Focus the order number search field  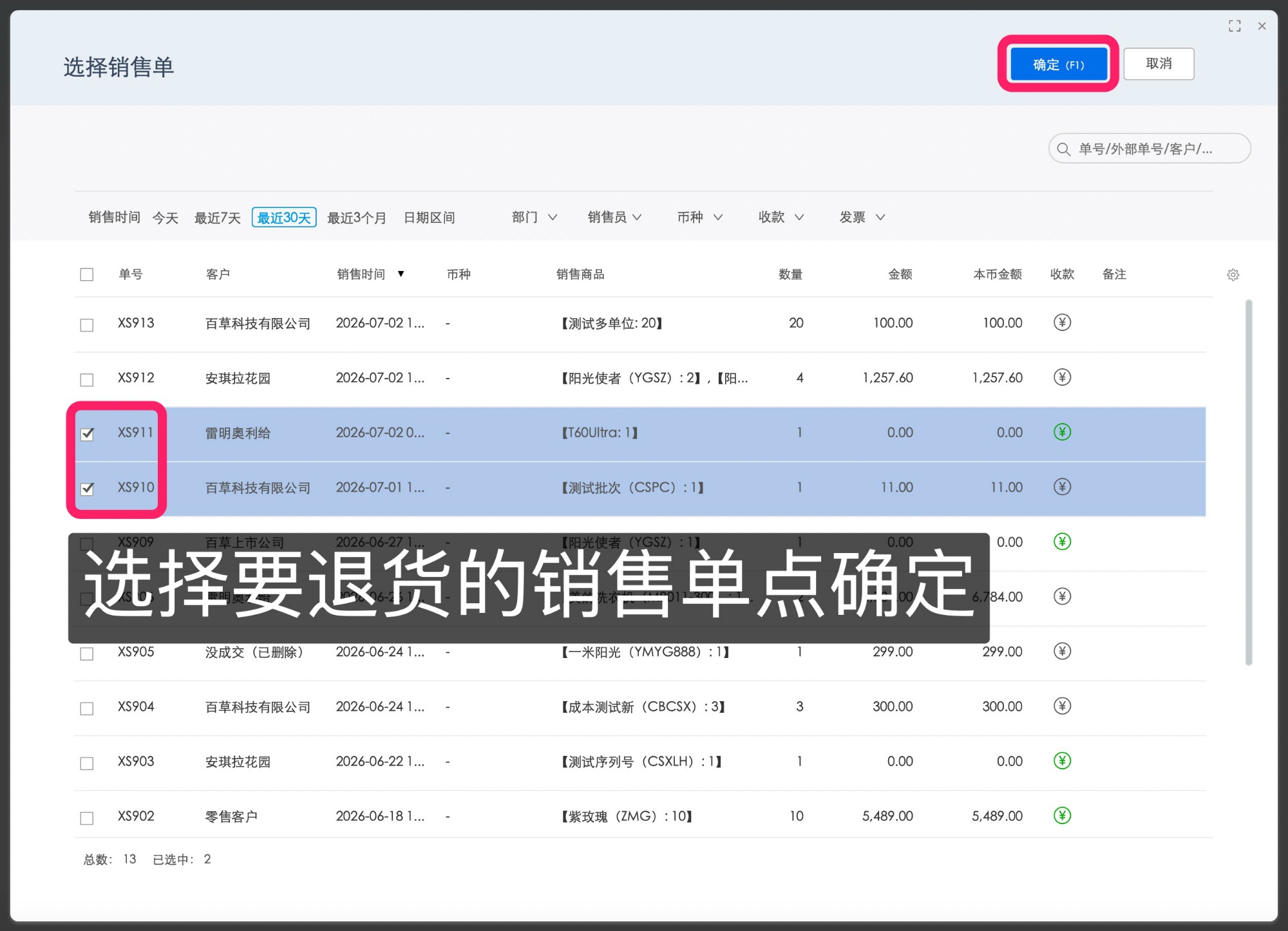[x=1150, y=149]
